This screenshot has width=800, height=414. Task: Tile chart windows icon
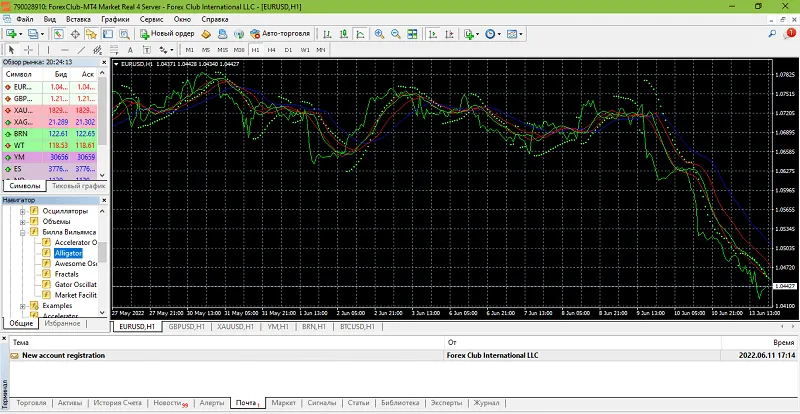412,34
